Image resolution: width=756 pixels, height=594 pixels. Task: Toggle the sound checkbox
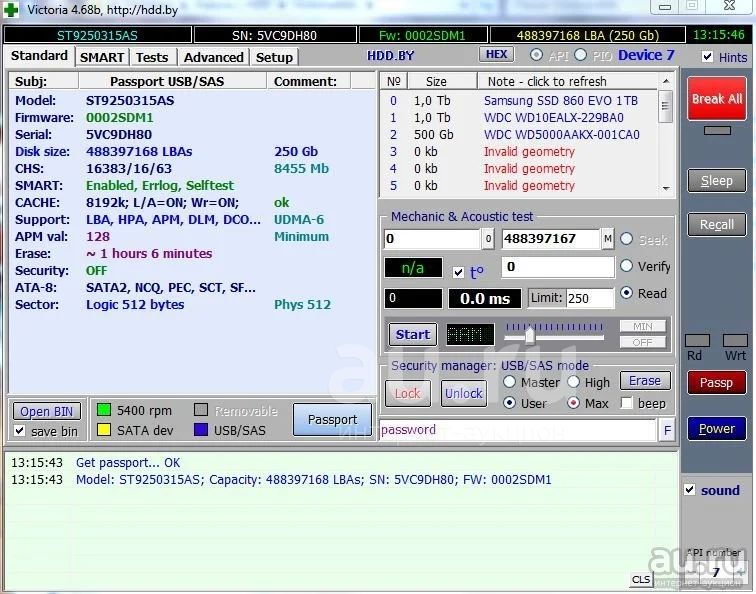coord(689,490)
